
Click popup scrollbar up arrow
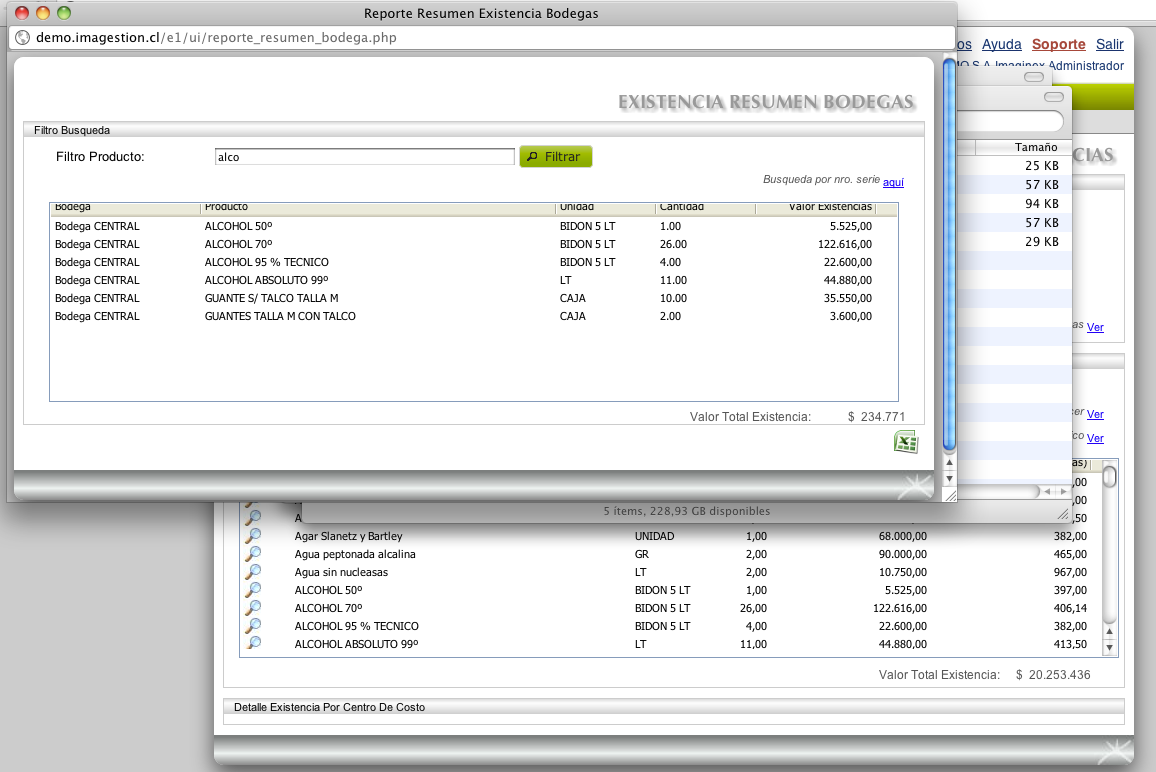coord(950,462)
